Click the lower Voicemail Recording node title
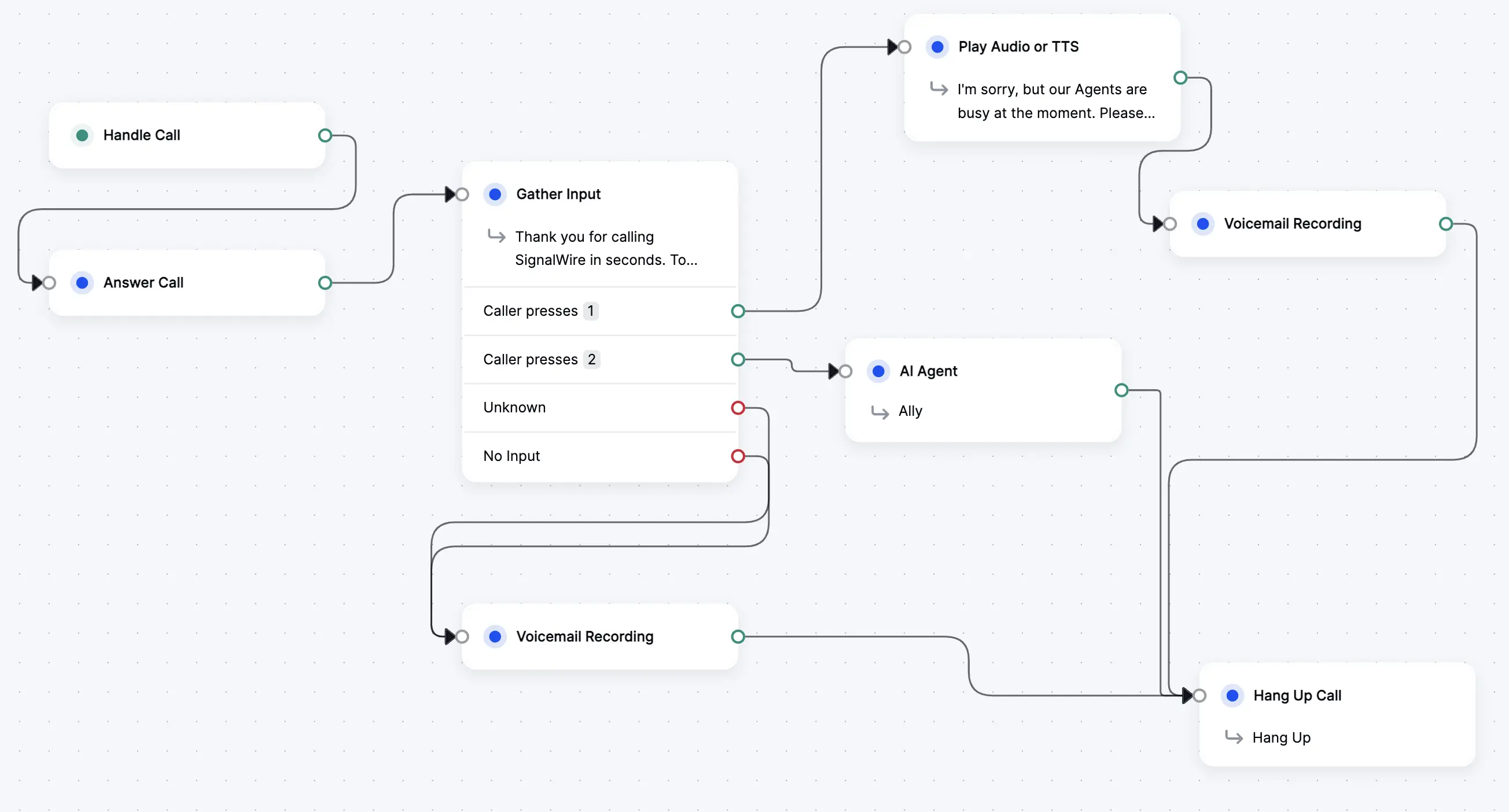 pos(584,636)
